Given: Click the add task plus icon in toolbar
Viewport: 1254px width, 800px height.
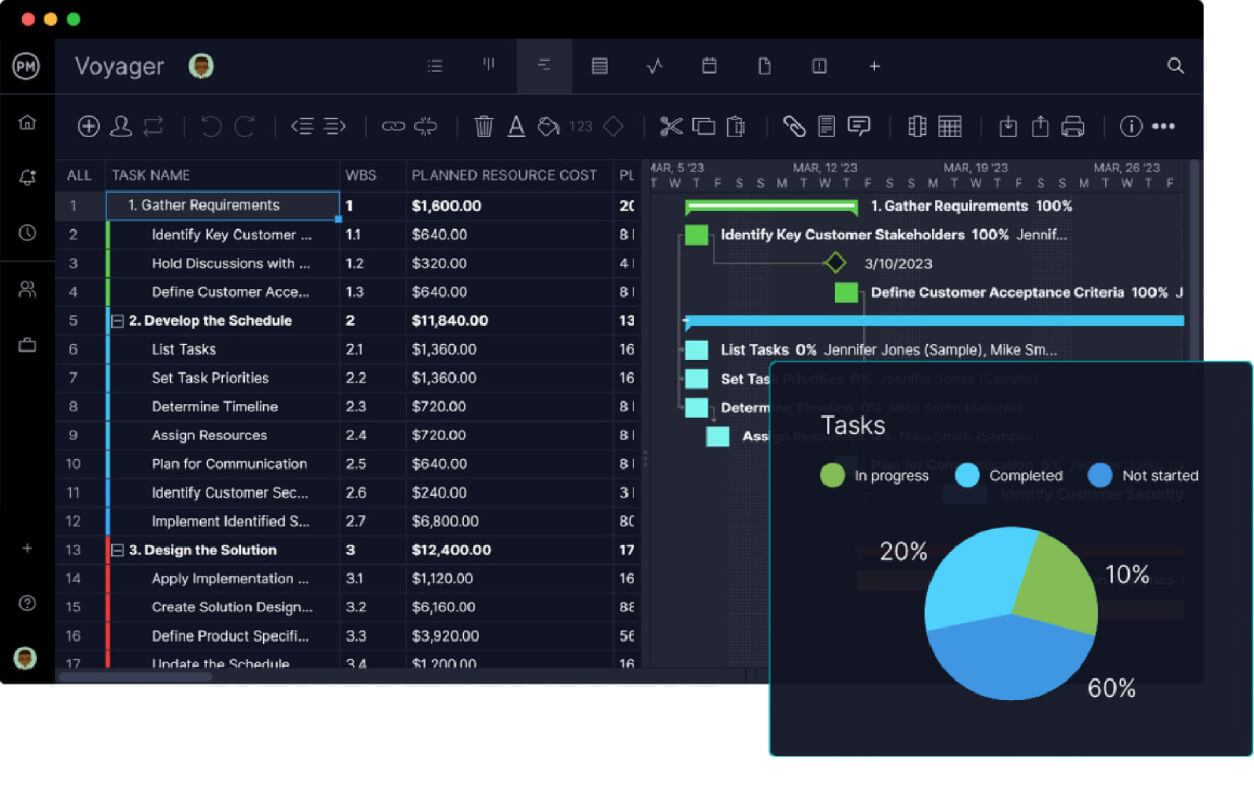Looking at the screenshot, I should pos(89,126).
